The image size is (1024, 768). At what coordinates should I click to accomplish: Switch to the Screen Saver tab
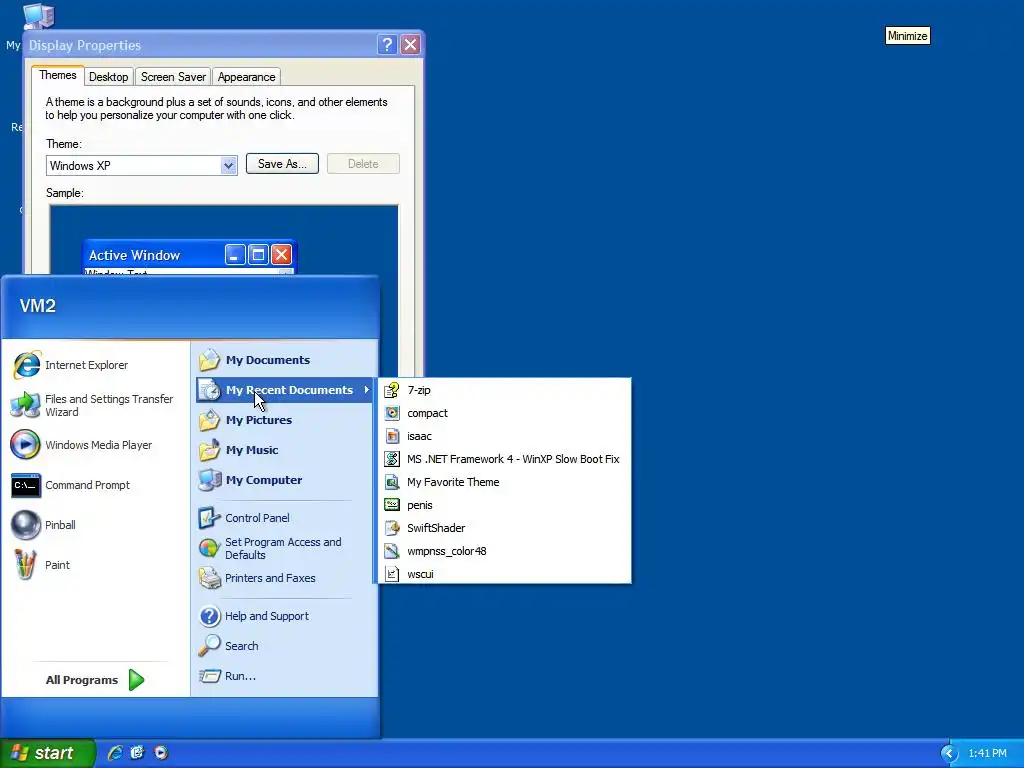pyautogui.click(x=173, y=77)
